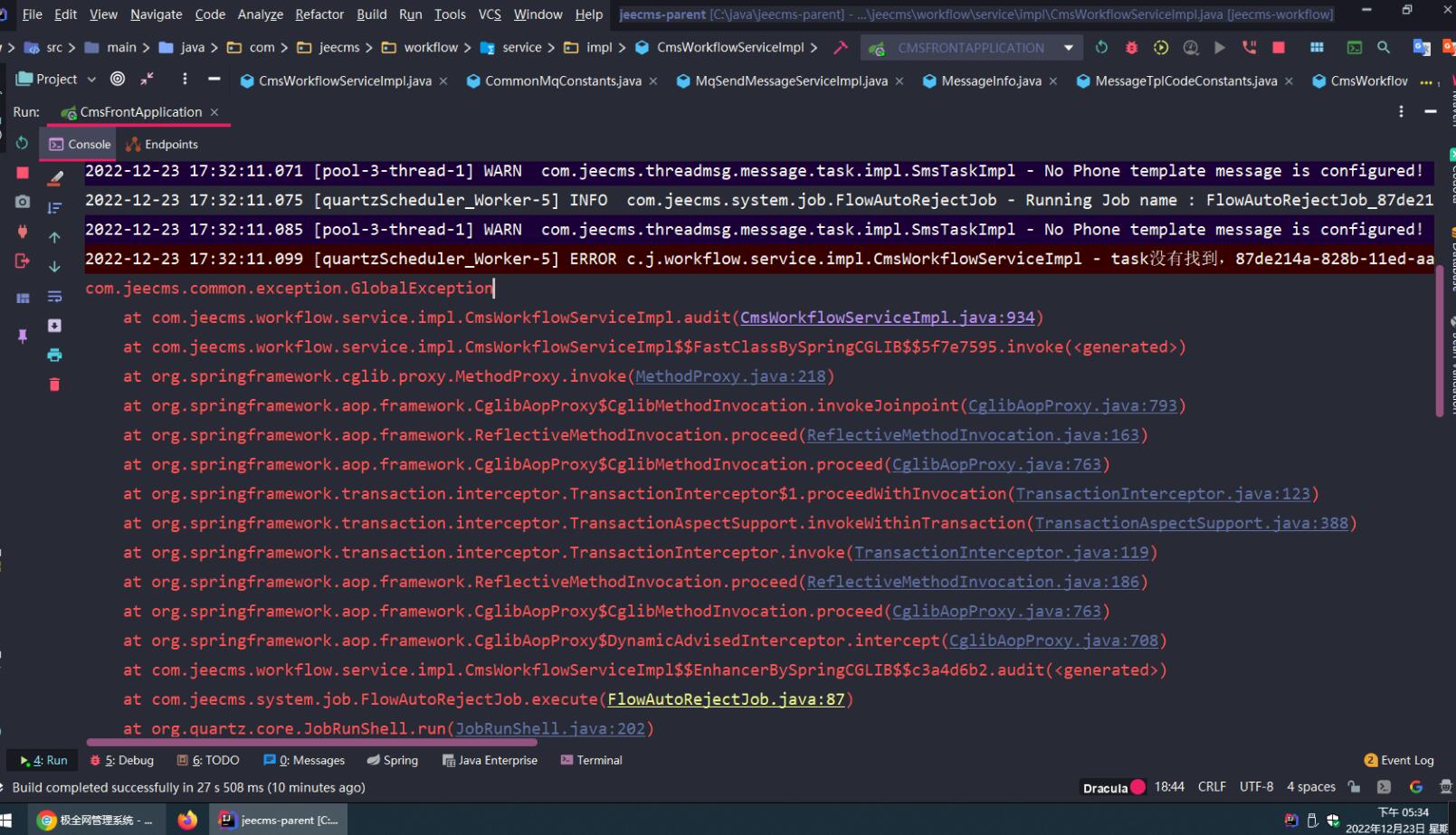Click the Build hammer icon
This screenshot has height=835, width=1456.
(x=841, y=48)
